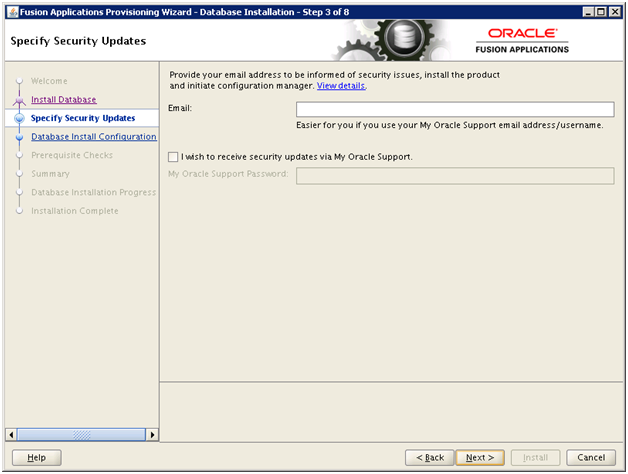
Task: Click the Welcome step label
Action: click(49, 81)
